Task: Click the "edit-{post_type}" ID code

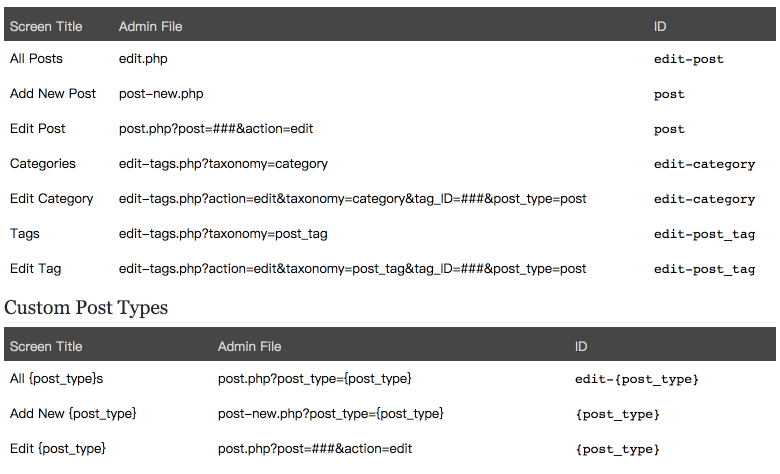Action: coord(636,380)
